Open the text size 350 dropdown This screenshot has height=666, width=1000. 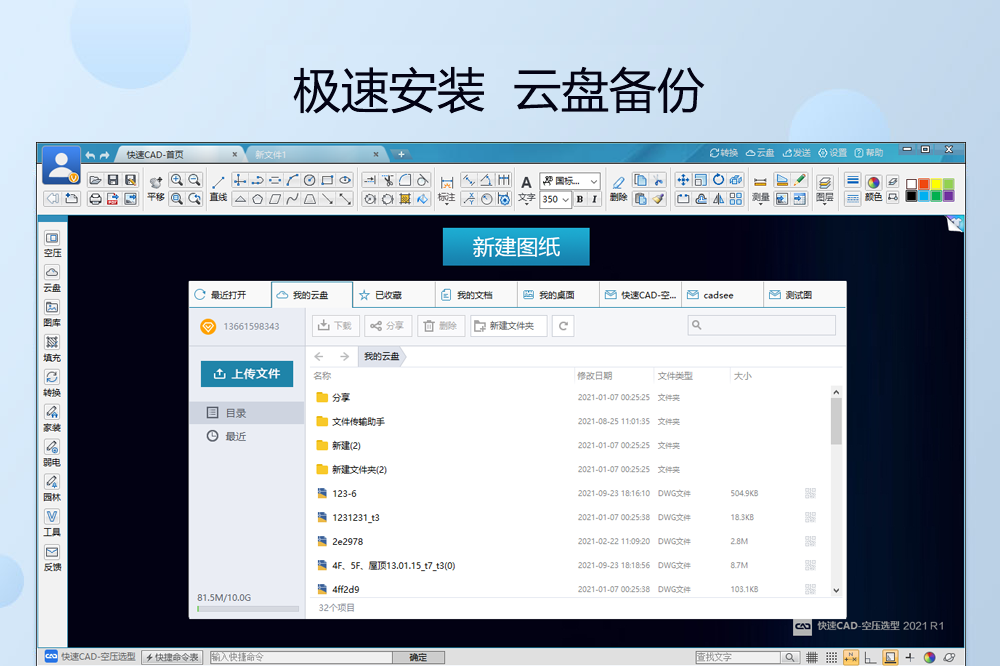coord(555,199)
